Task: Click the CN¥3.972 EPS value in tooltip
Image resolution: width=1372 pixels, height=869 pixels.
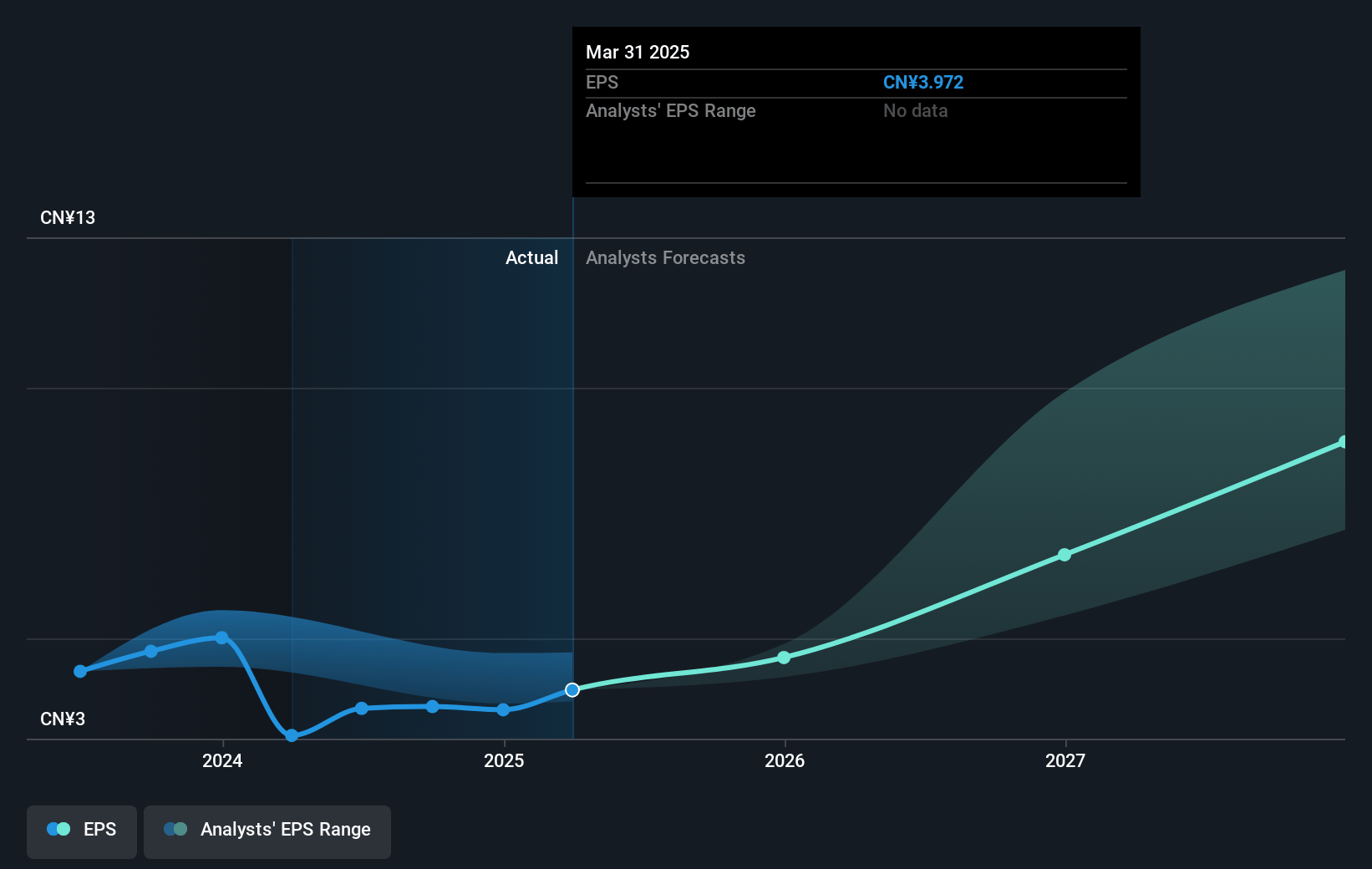Action: click(923, 83)
